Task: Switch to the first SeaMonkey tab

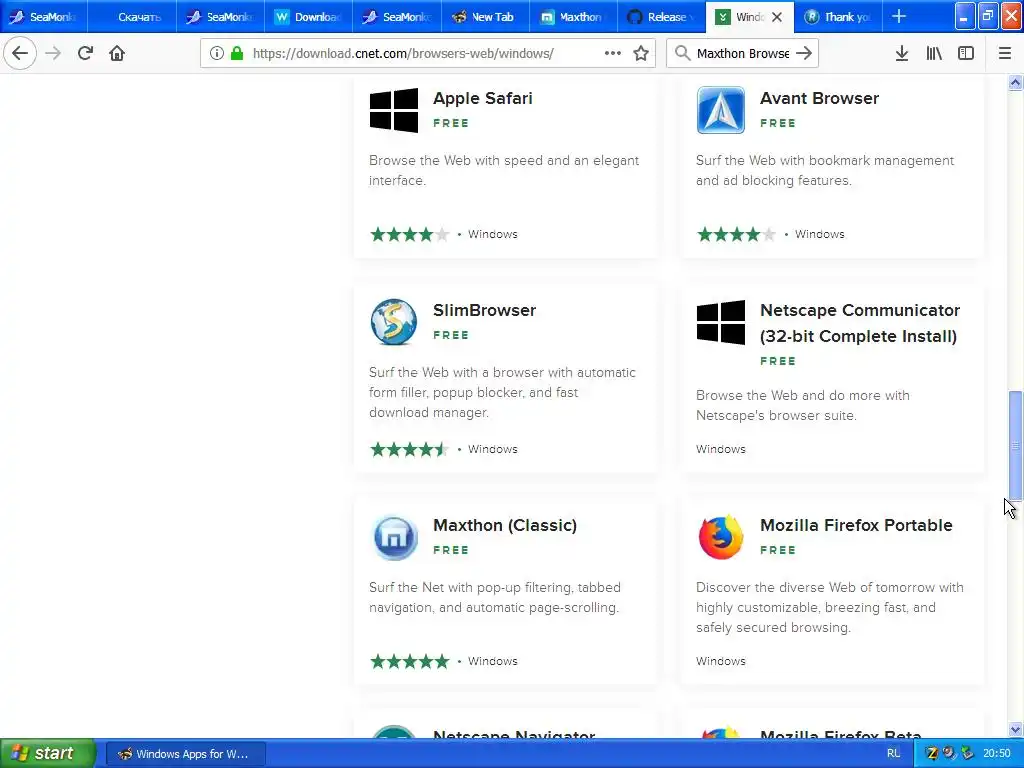Action: [44, 17]
